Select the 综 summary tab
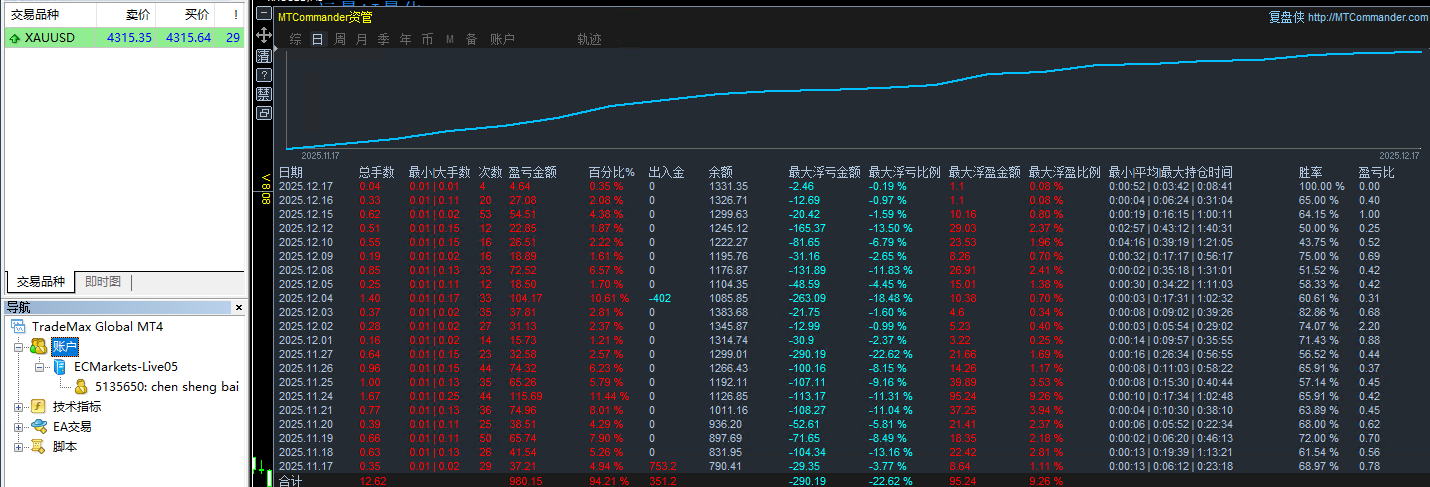Viewport: 1430px width, 487px height. [295, 39]
